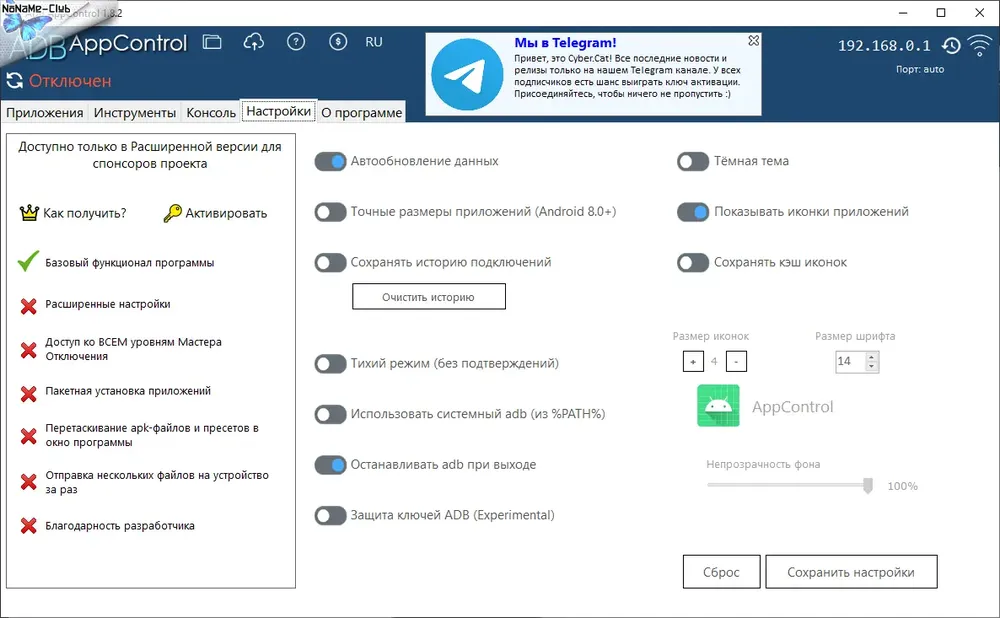
Task: Click the red cross beside Доступ ко ВСЕМ уровням
Action: tap(28, 349)
